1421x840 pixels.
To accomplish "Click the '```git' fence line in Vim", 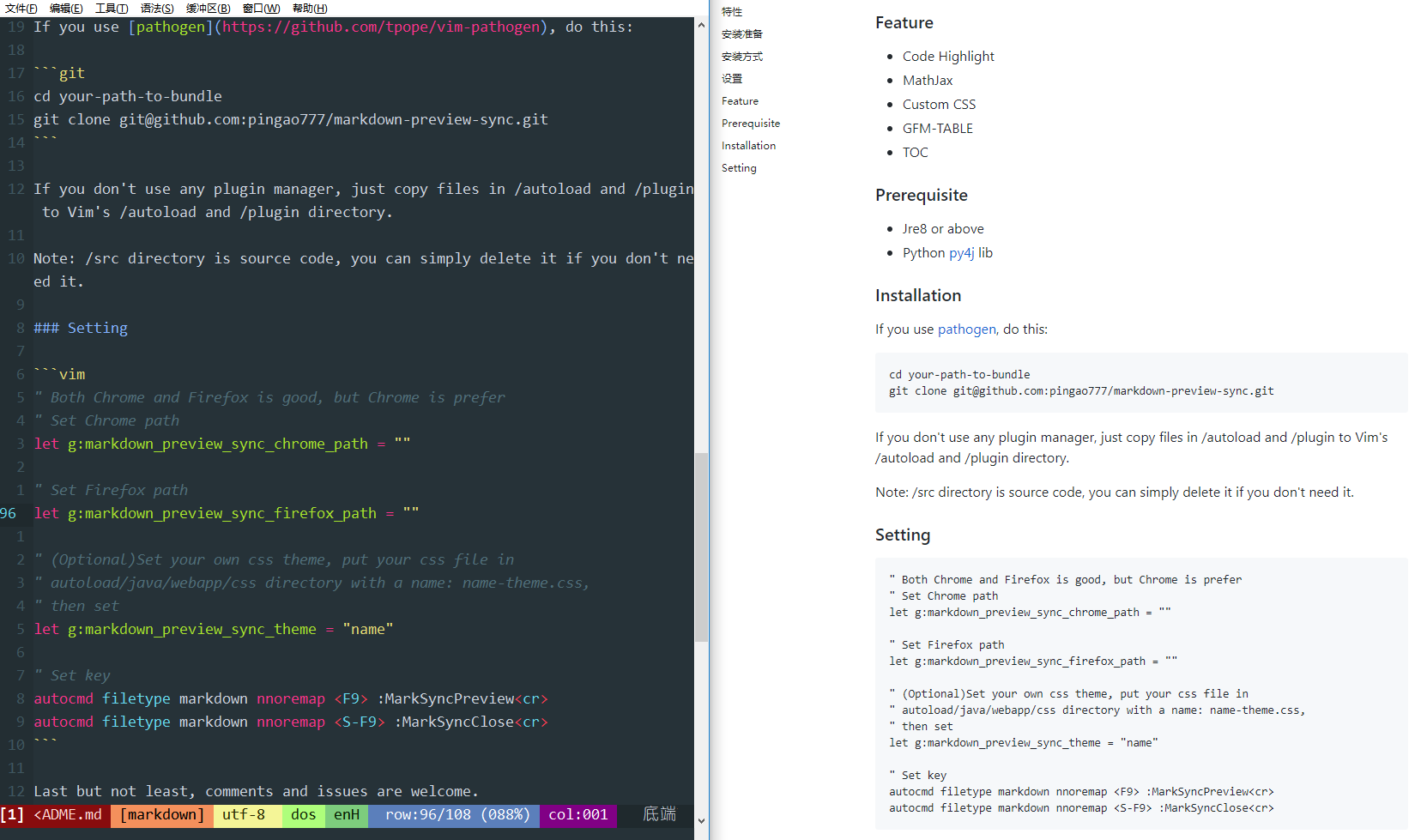I will tap(59, 73).
